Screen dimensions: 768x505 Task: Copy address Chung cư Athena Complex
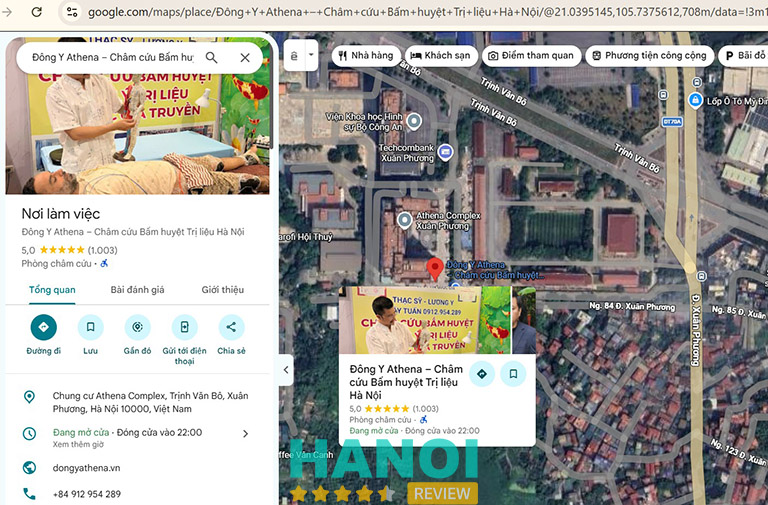tap(150, 402)
